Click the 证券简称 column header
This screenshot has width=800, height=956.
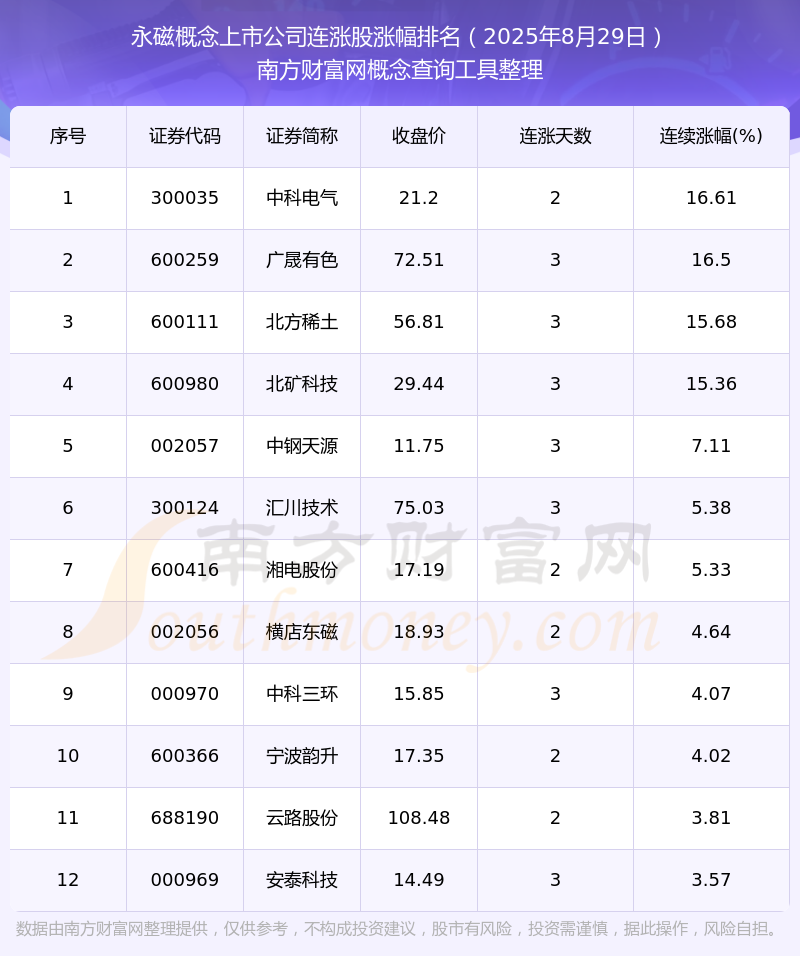click(x=302, y=136)
